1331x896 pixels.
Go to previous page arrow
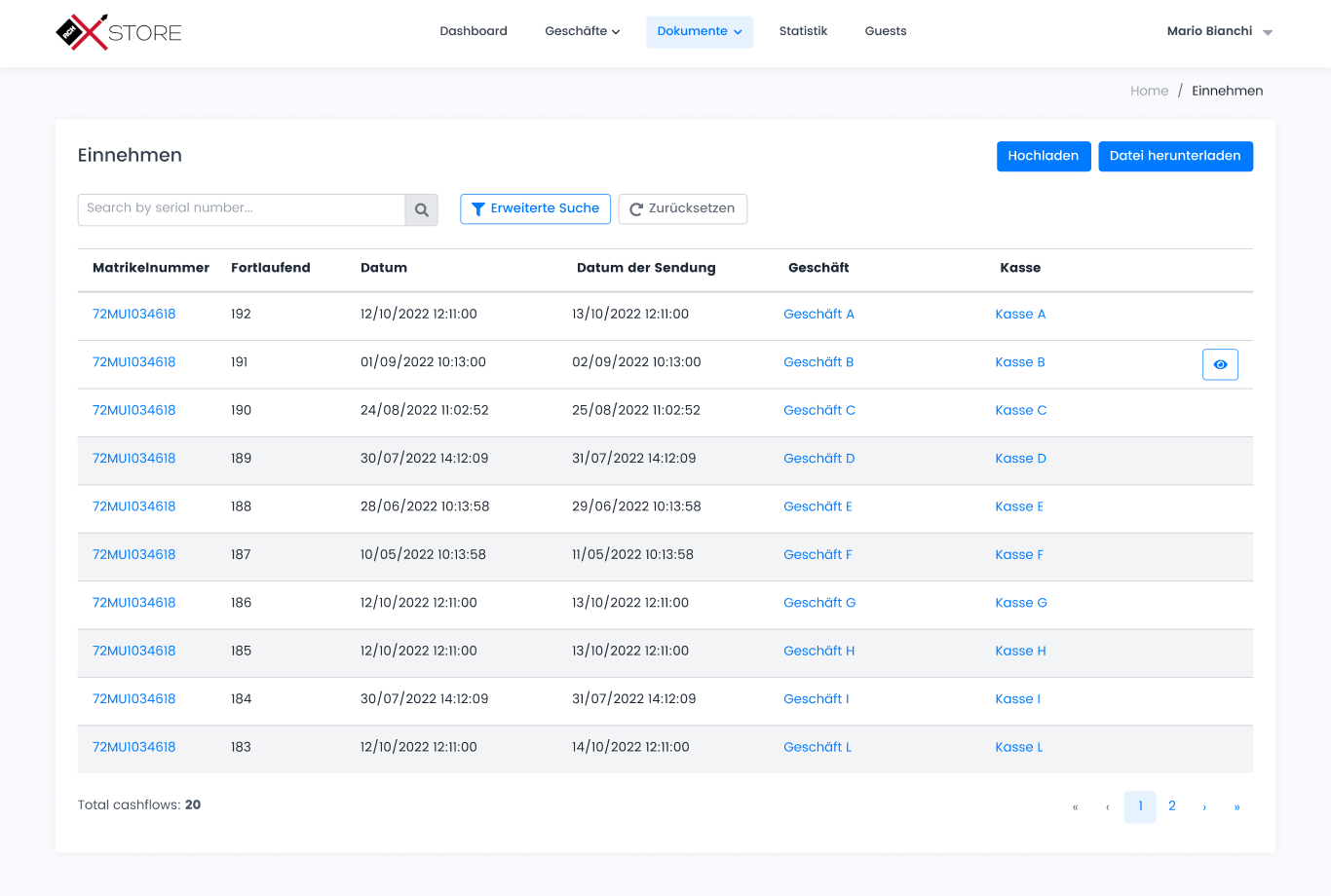coord(1108,807)
